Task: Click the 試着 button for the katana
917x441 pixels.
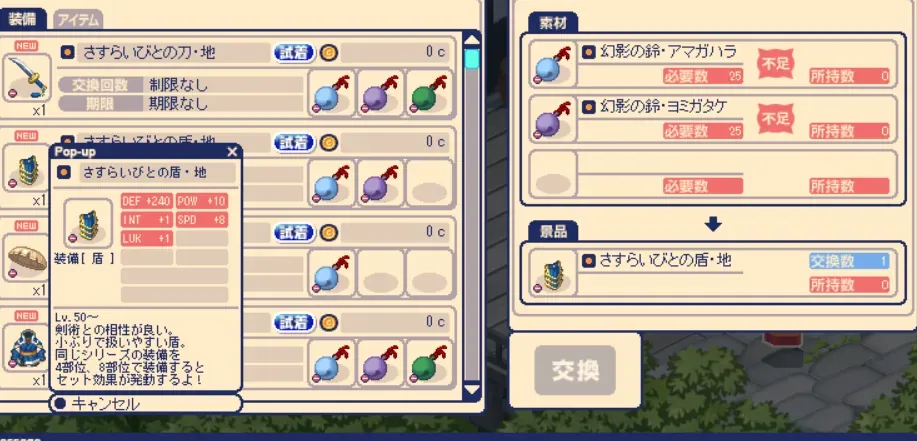Action: pos(294,53)
